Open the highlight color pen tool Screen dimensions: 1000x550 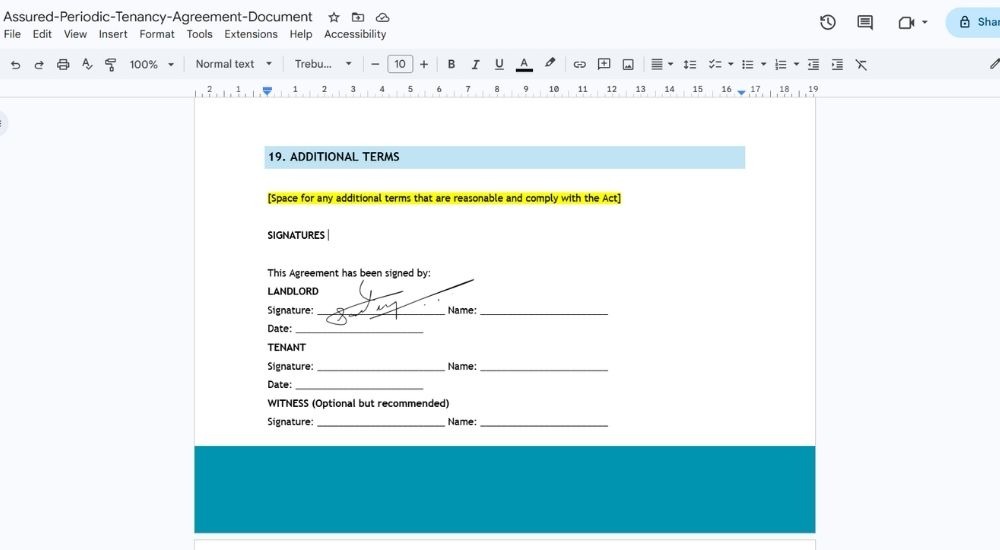[550, 63]
